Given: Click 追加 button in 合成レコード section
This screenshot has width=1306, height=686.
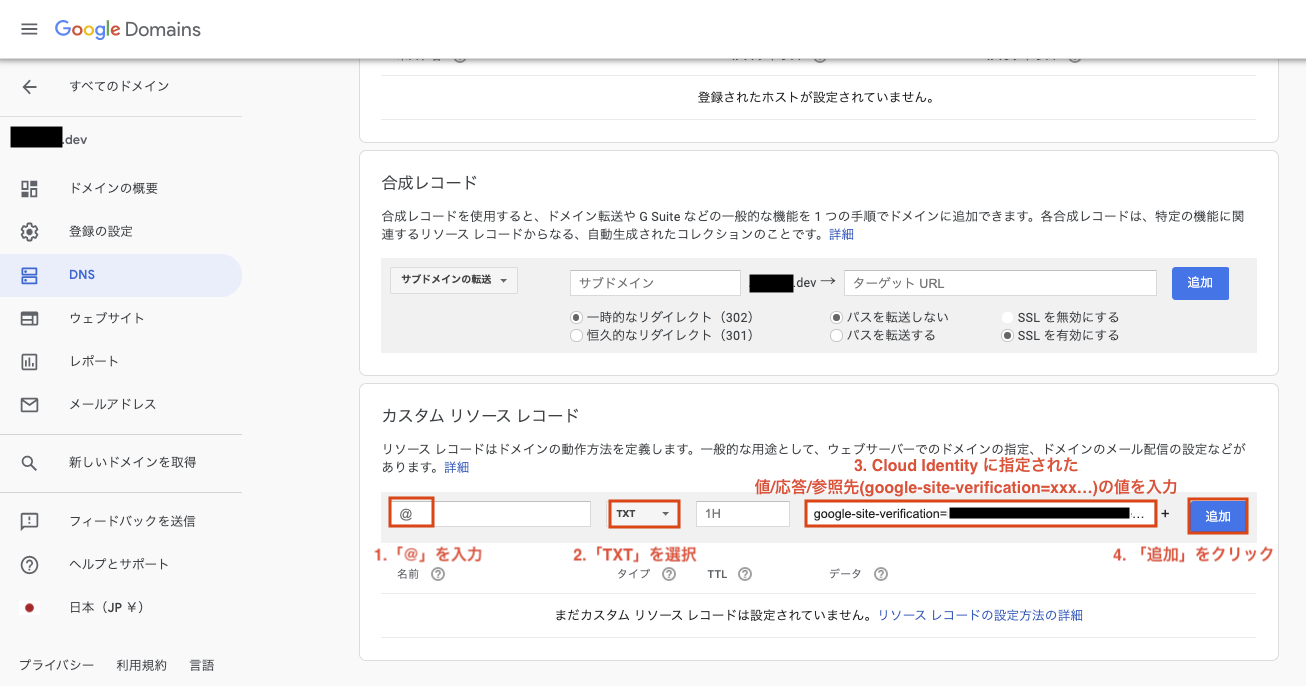Looking at the screenshot, I should click(1200, 283).
